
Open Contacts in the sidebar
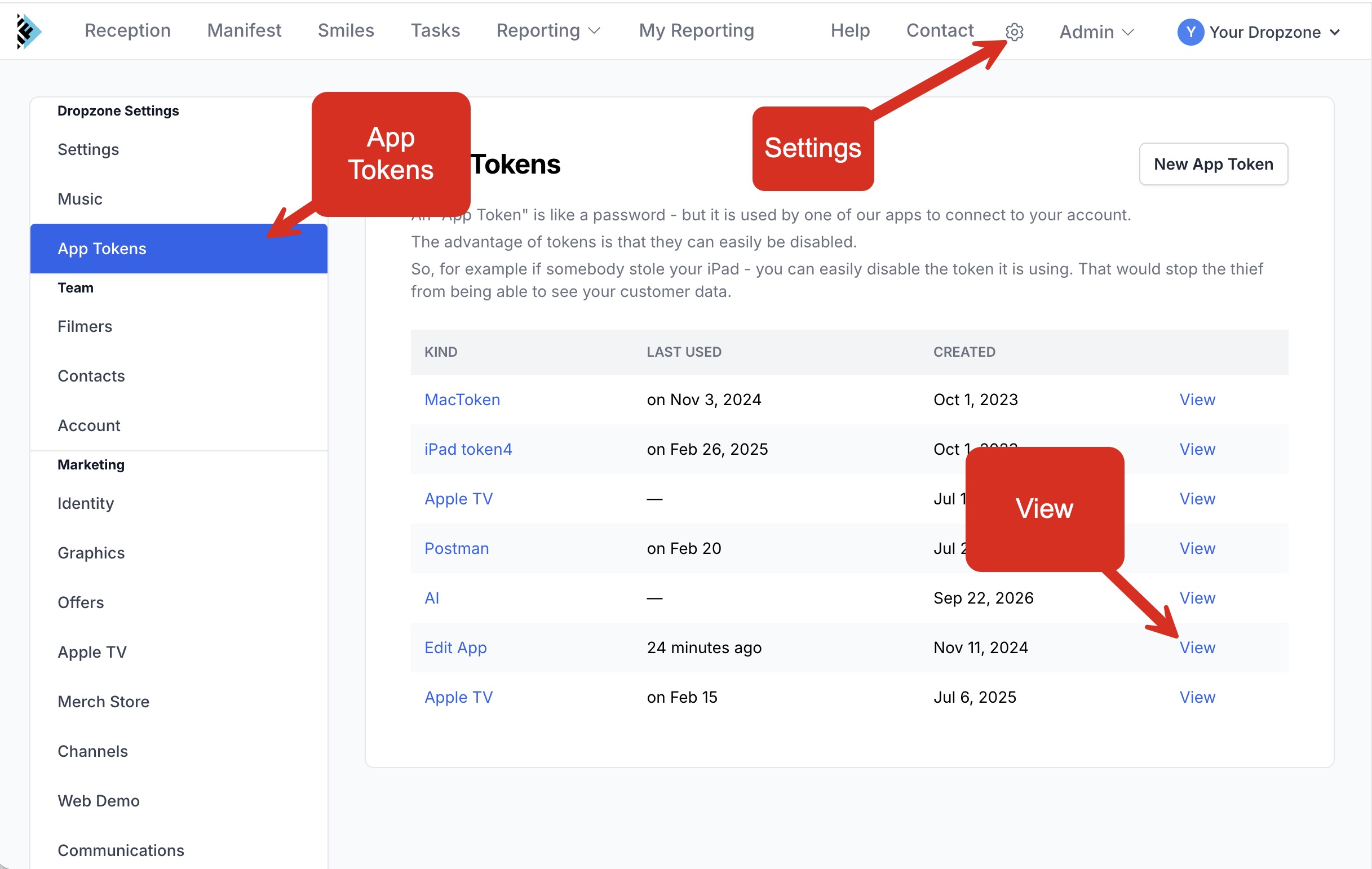tap(179, 376)
